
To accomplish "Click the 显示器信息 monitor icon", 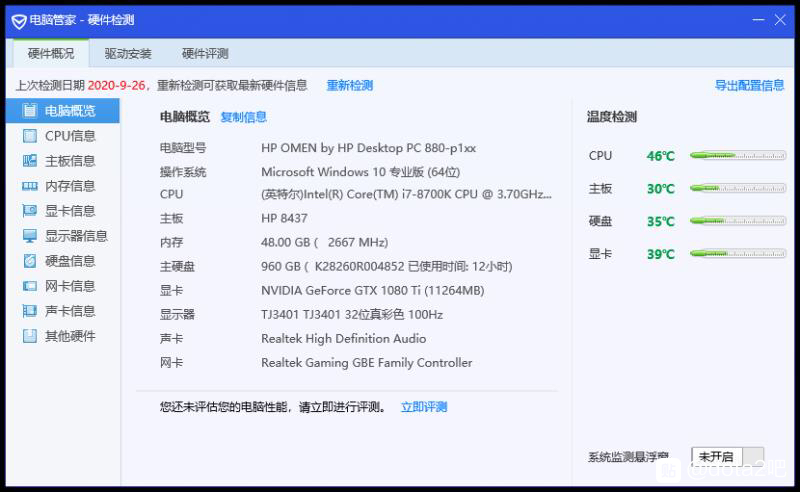I will pyautogui.click(x=30, y=236).
